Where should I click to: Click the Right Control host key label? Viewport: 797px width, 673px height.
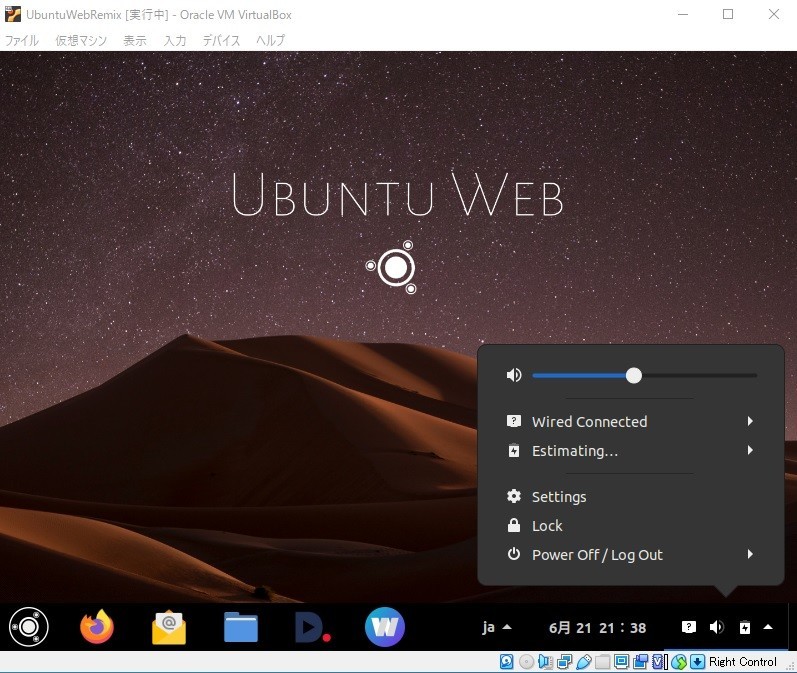click(743, 661)
